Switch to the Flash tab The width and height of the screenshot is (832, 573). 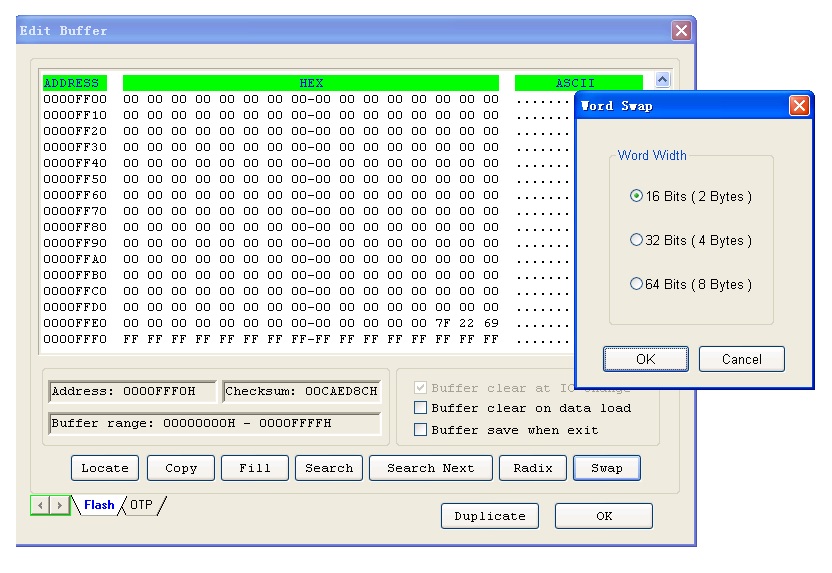(x=98, y=505)
